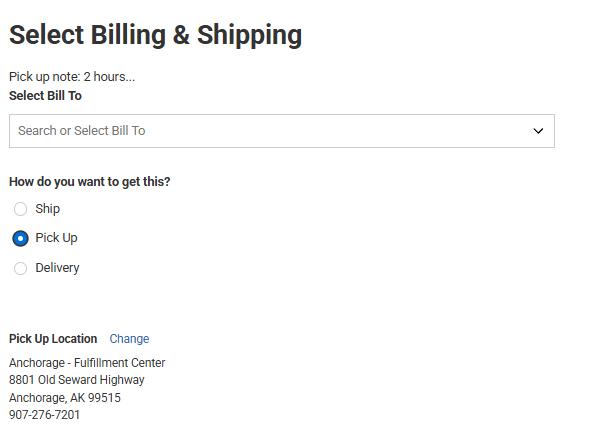Click the Anchorage - Fulfillment Center name
The image size is (601, 439).
(x=87, y=363)
